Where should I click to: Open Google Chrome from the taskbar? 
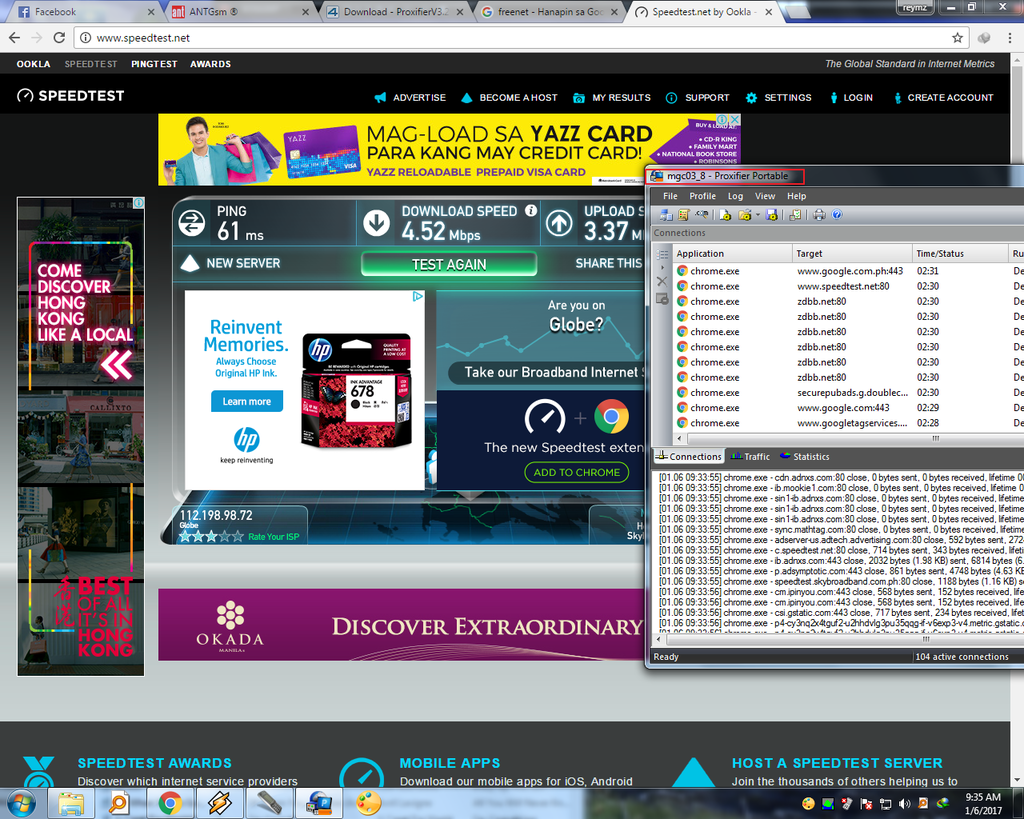coord(169,803)
